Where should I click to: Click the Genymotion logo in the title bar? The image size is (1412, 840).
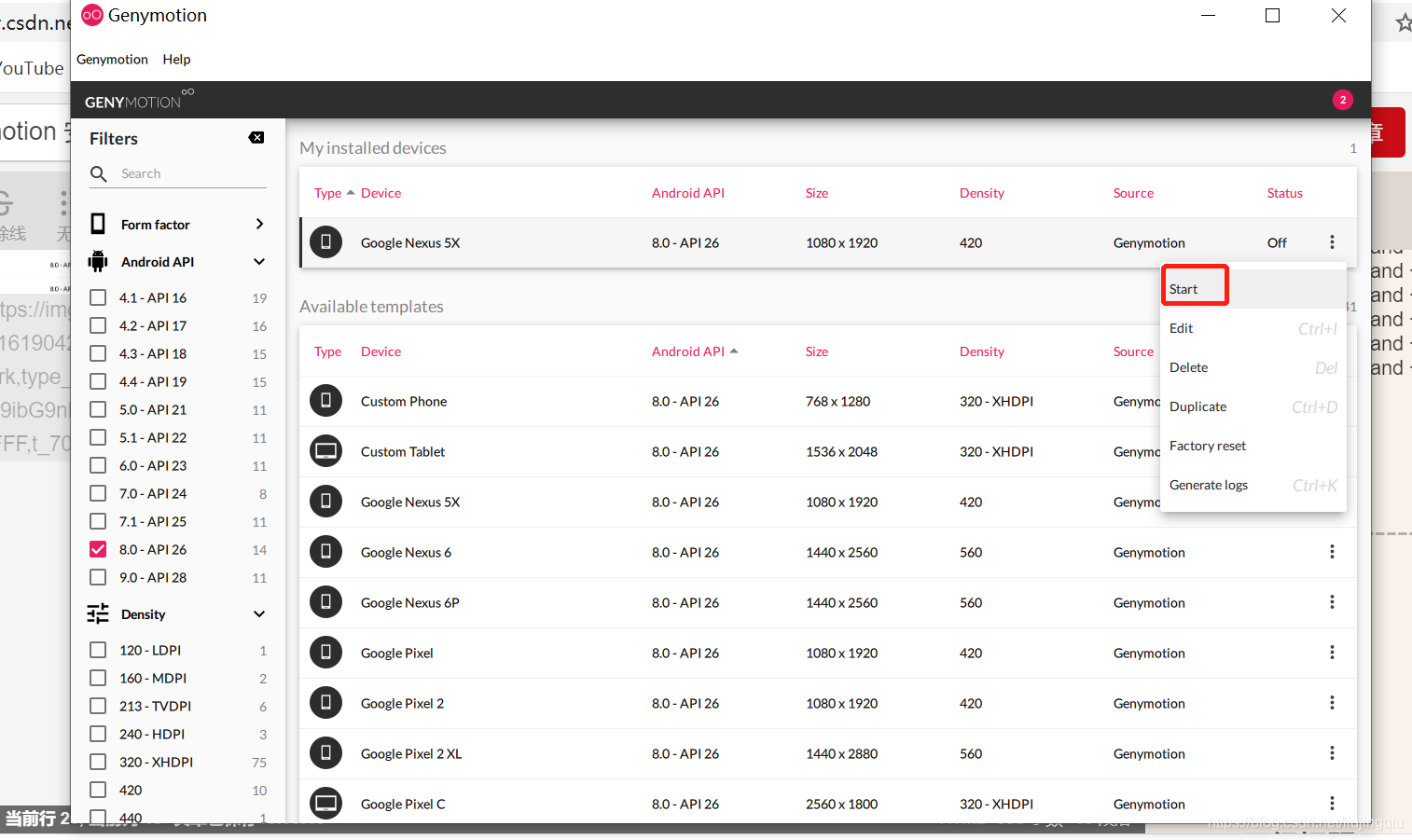click(x=91, y=15)
